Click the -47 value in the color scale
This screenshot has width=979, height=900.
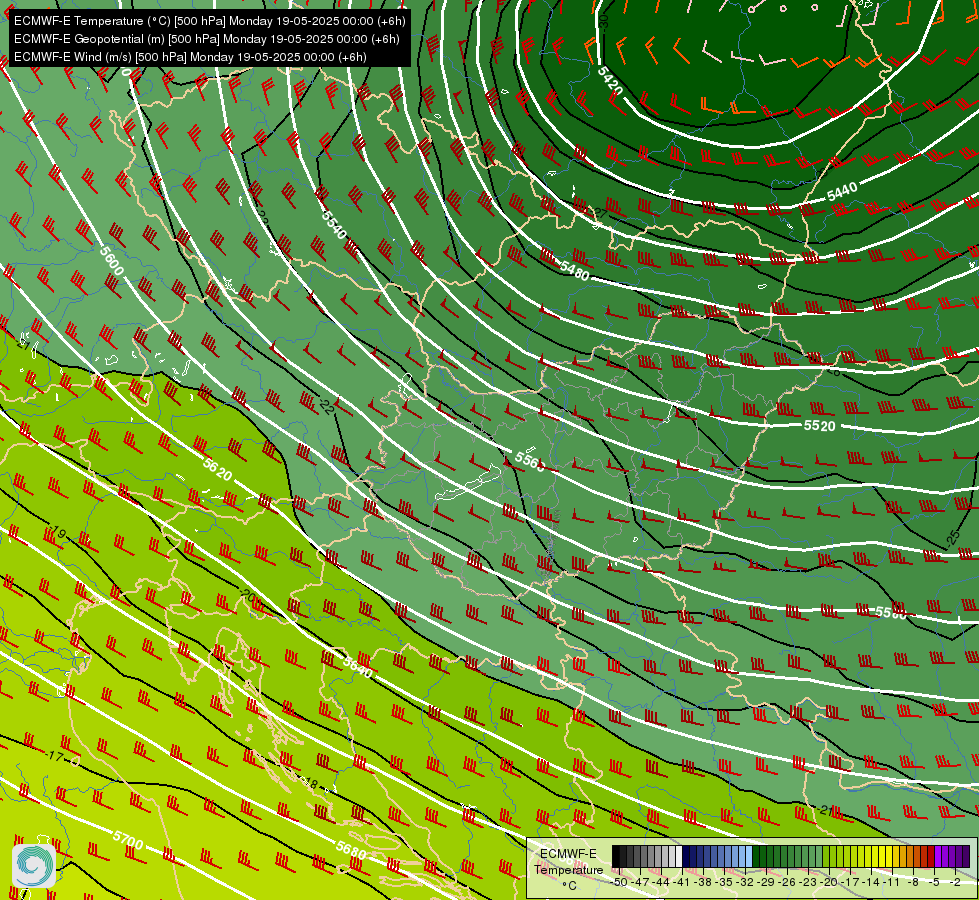tap(641, 882)
